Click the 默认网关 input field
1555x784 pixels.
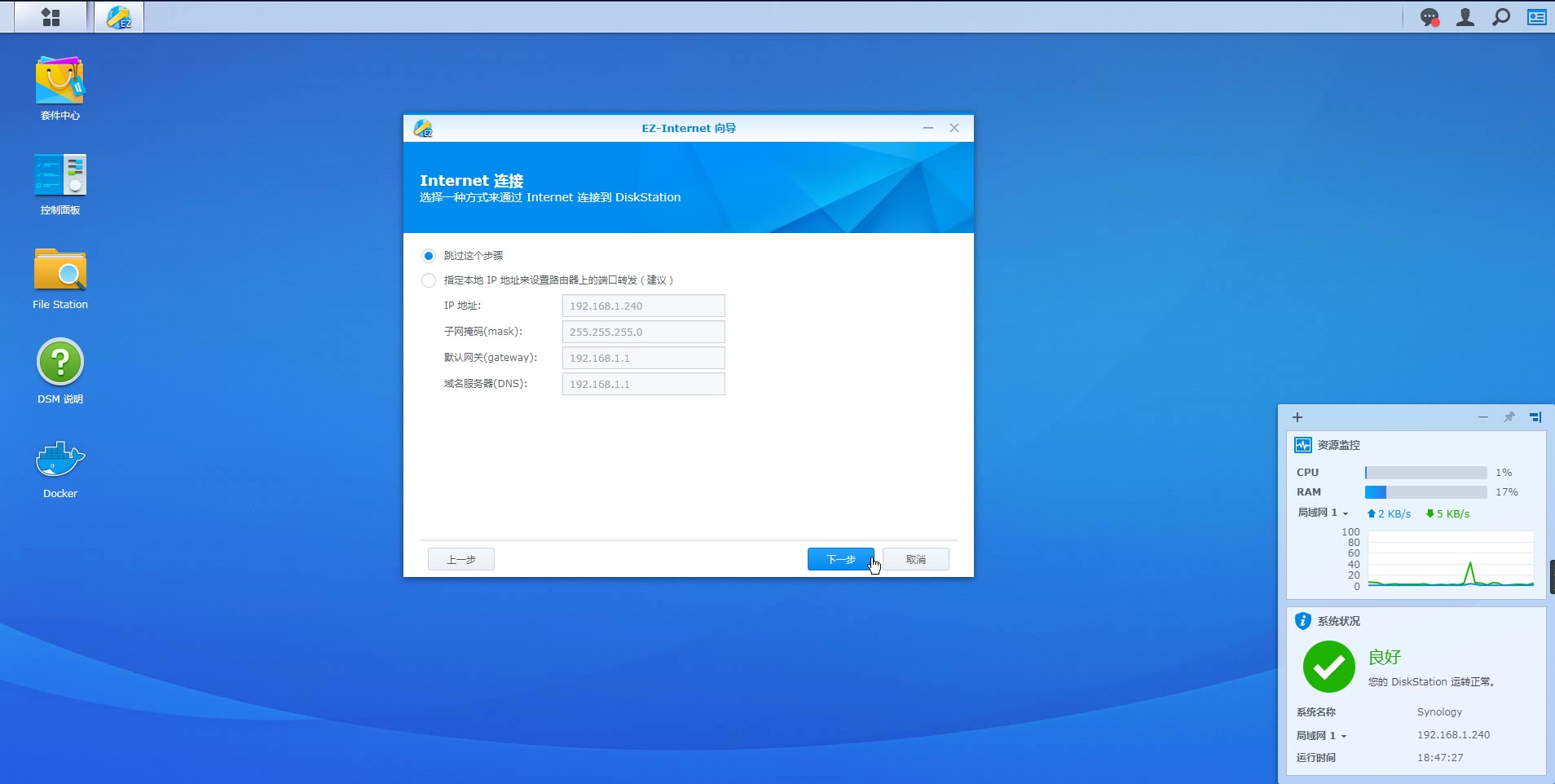coord(644,358)
